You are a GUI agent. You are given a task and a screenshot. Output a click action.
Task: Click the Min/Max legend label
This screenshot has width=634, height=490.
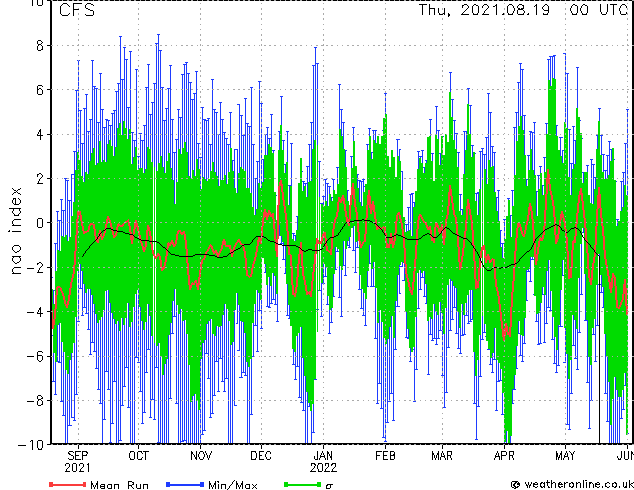tap(232, 484)
